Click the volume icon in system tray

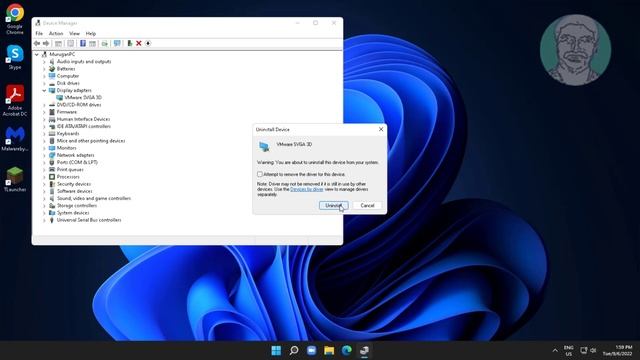593,350
